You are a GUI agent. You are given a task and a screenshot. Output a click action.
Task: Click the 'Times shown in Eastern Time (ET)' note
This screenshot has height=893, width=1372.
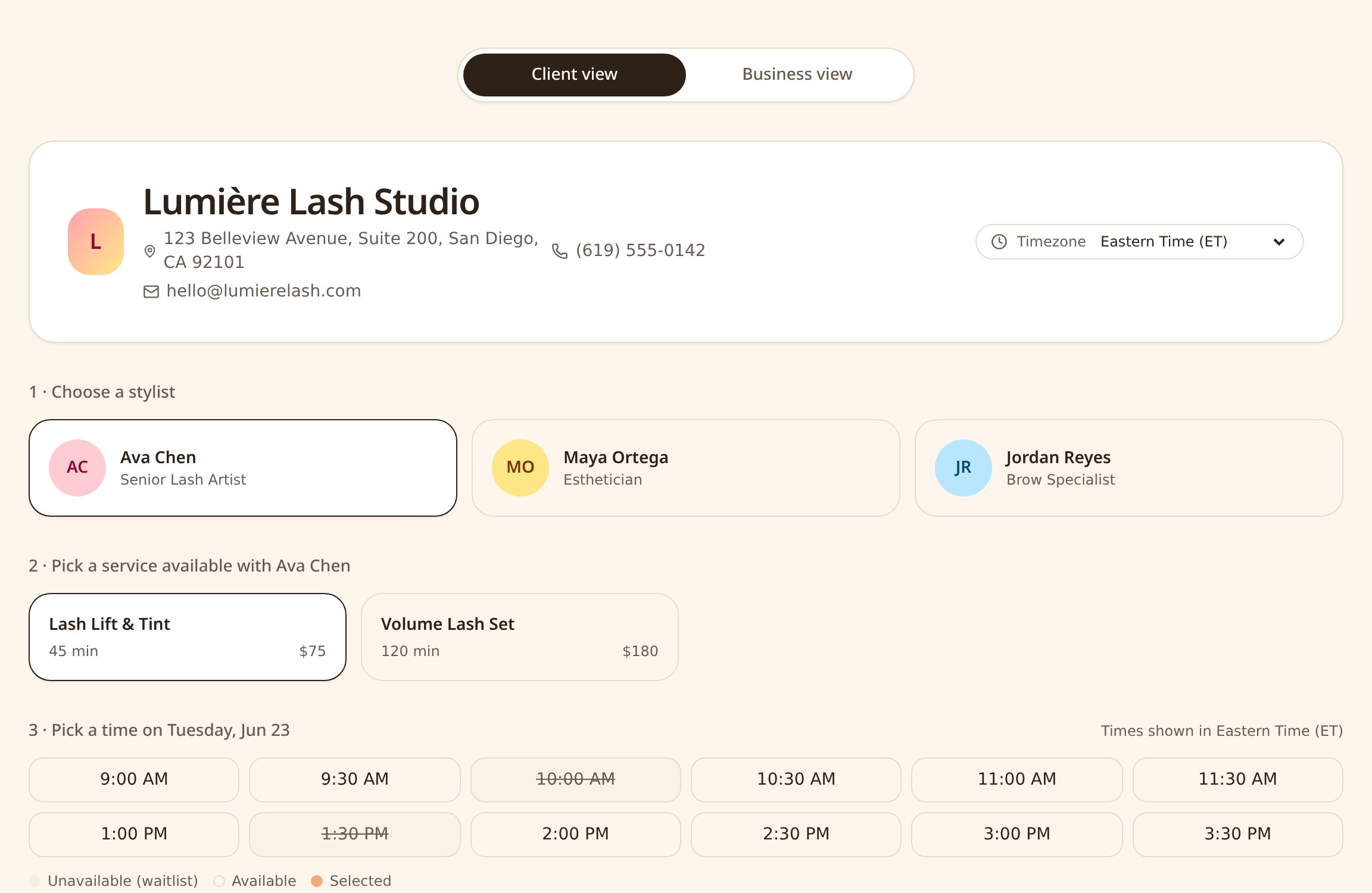tap(1222, 731)
